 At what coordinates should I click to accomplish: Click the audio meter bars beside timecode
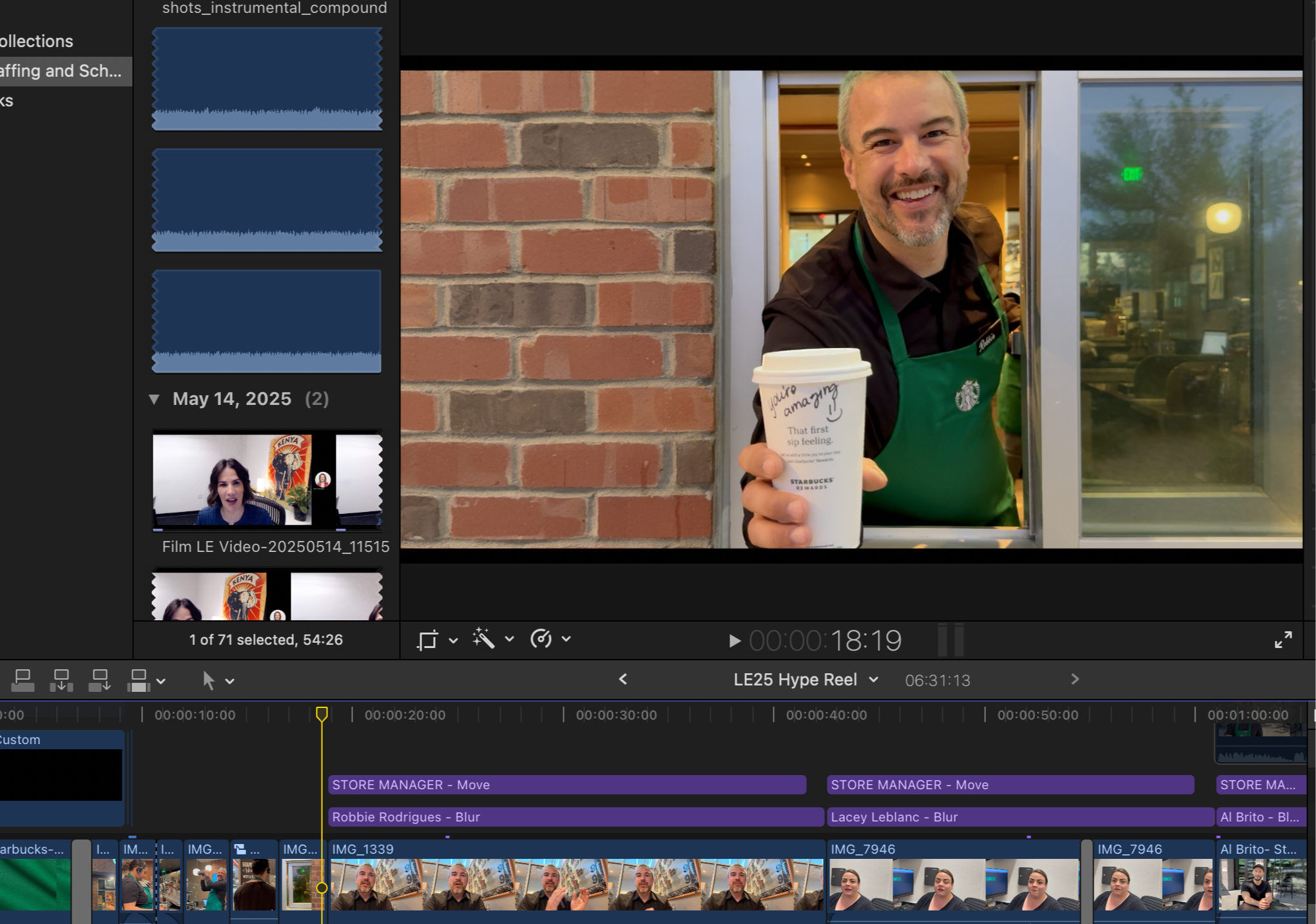point(951,640)
